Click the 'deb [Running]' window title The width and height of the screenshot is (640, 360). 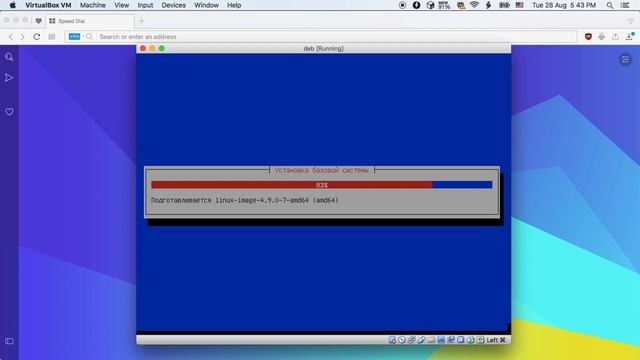[323, 49]
